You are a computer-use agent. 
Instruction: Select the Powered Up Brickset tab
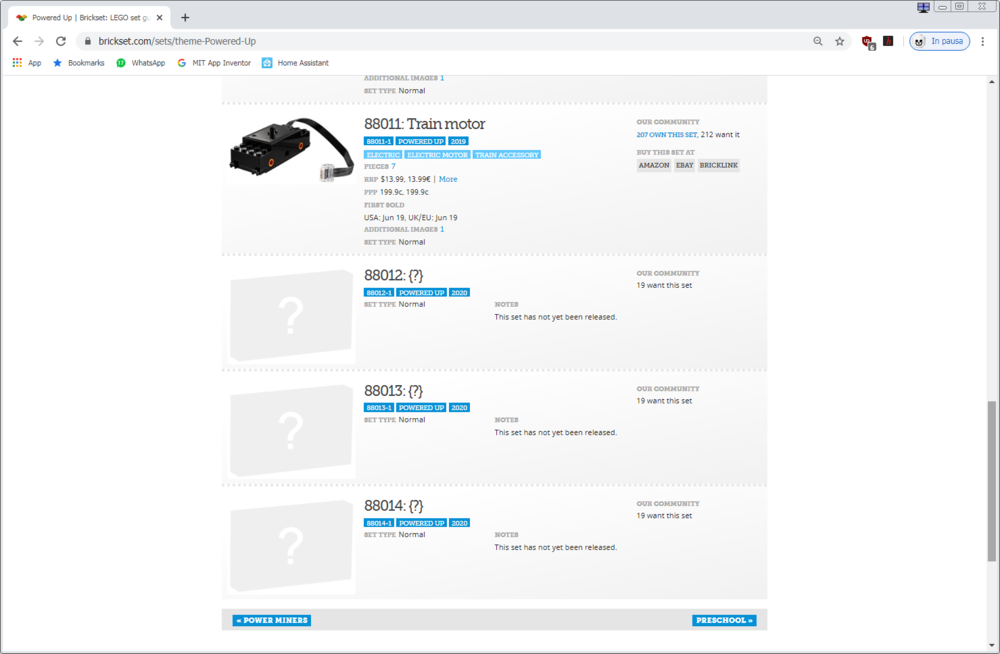pyautogui.click(x=89, y=17)
